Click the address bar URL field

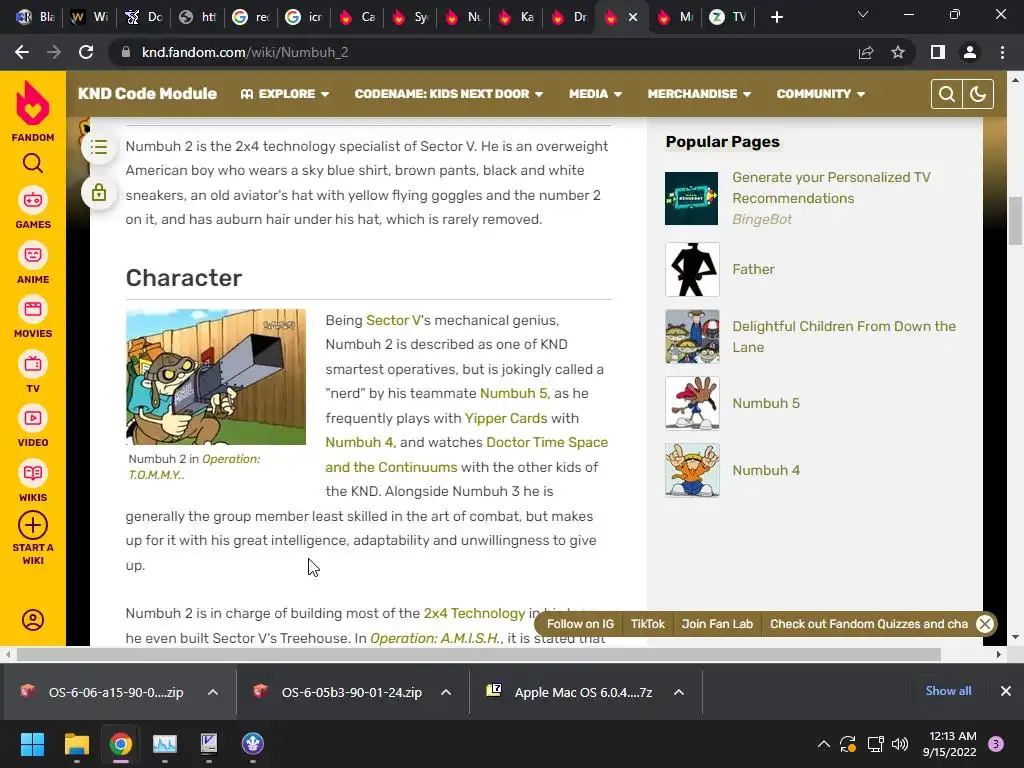(x=483, y=52)
